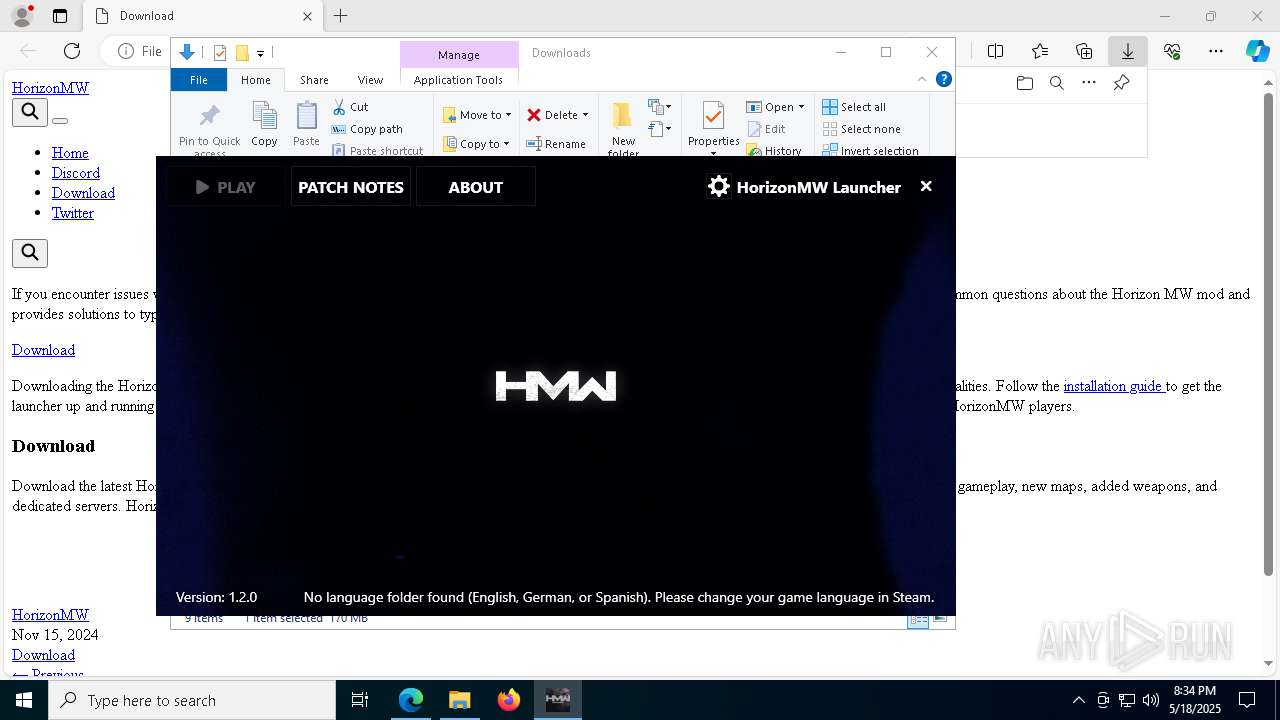The image size is (1280, 720).
Task: Open a new Edge tab
Action: click(x=341, y=16)
